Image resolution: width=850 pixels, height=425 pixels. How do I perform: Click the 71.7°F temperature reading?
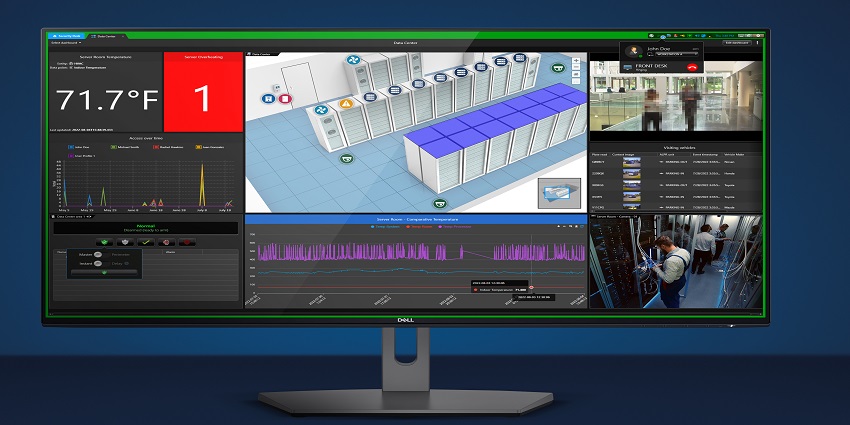coord(107,99)
